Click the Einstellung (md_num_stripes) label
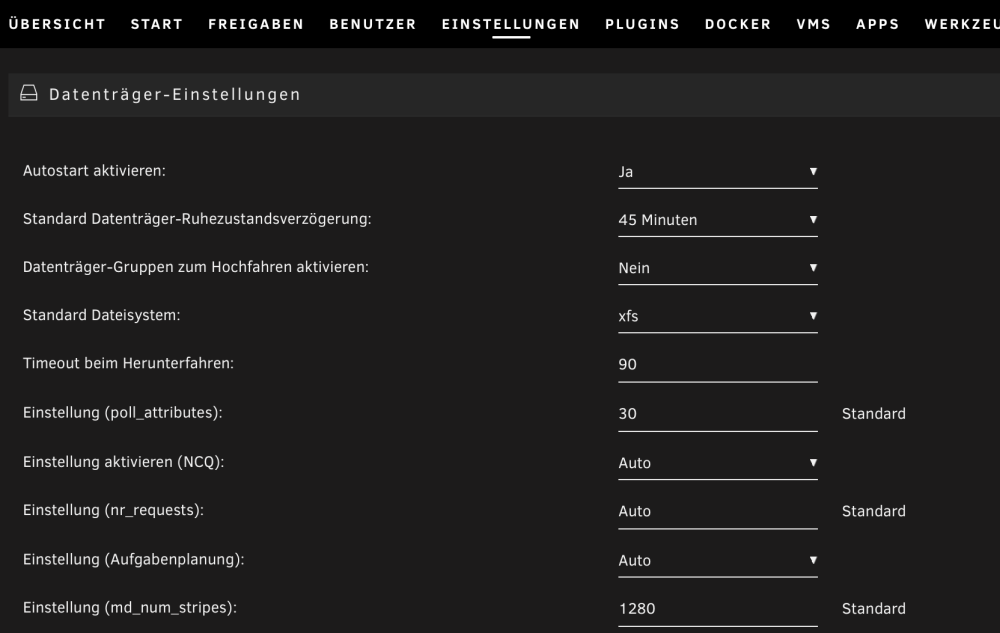 [130, 608]
